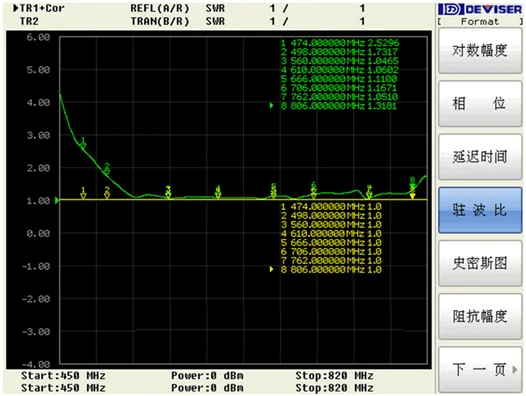526x396 pixels.
Task: Go to next page with 下一页 arrow
Action: click(x=480, y=369)
